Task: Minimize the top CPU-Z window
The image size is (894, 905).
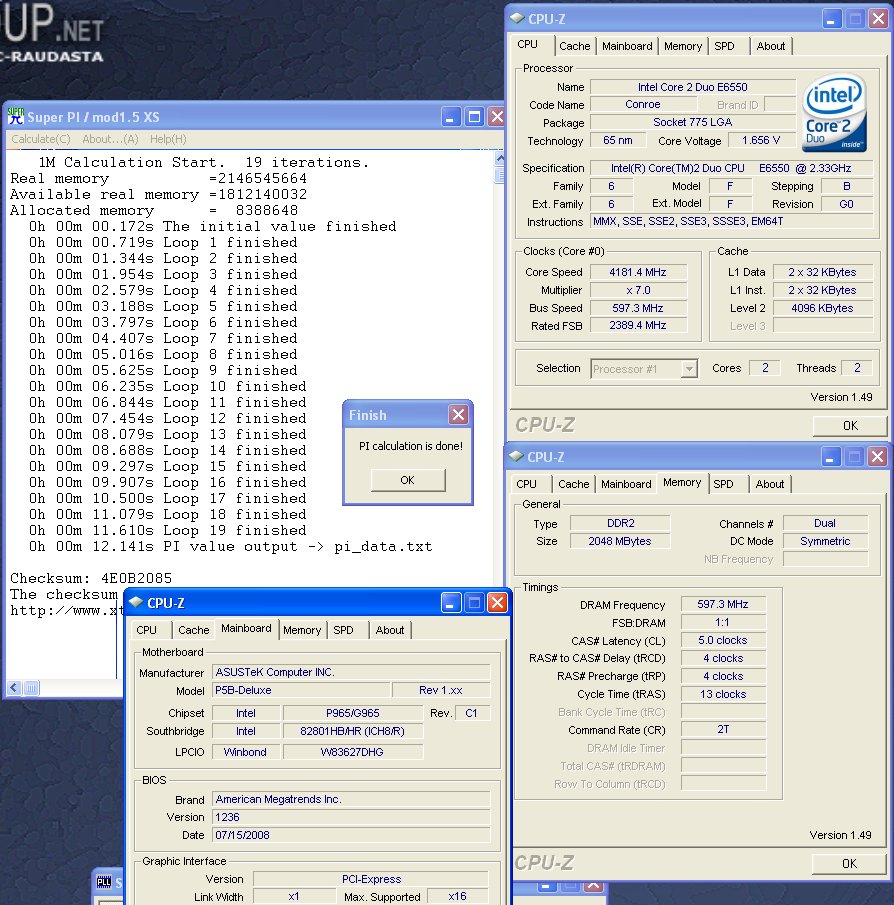Action: [831, 19]
